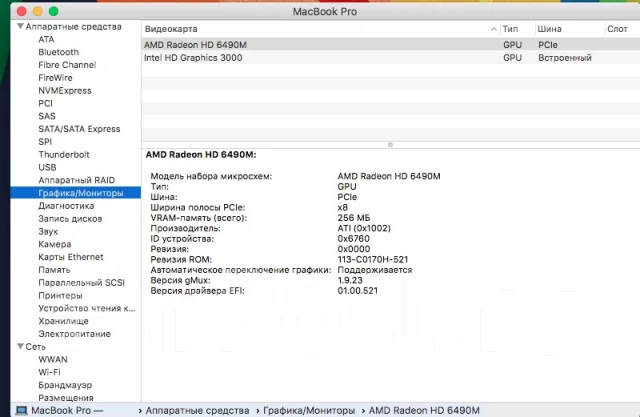
Task: Open Wi-Fi network entry
Action: [x=49, y=372]
